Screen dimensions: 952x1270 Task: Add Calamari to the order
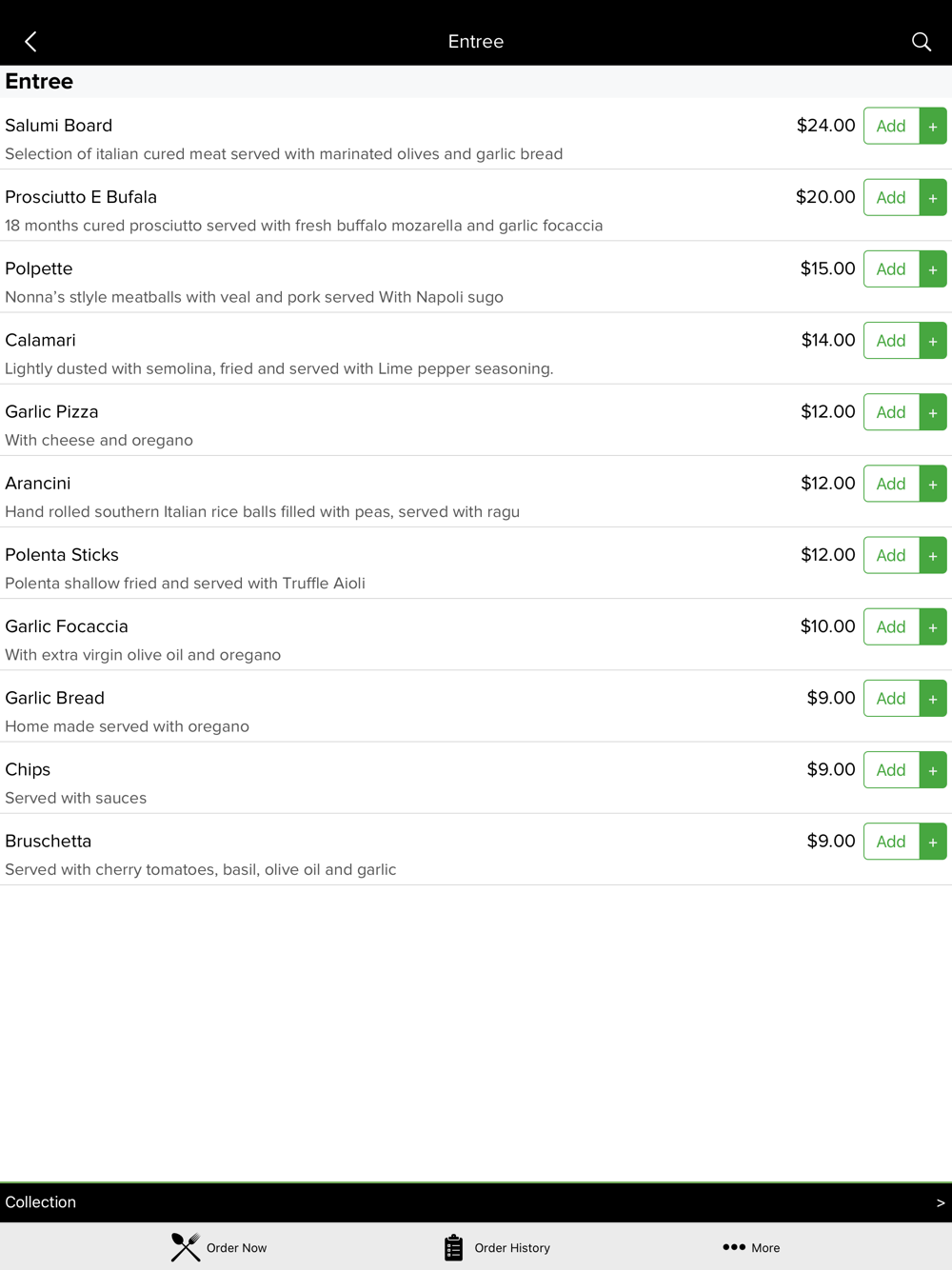[891, 341]
